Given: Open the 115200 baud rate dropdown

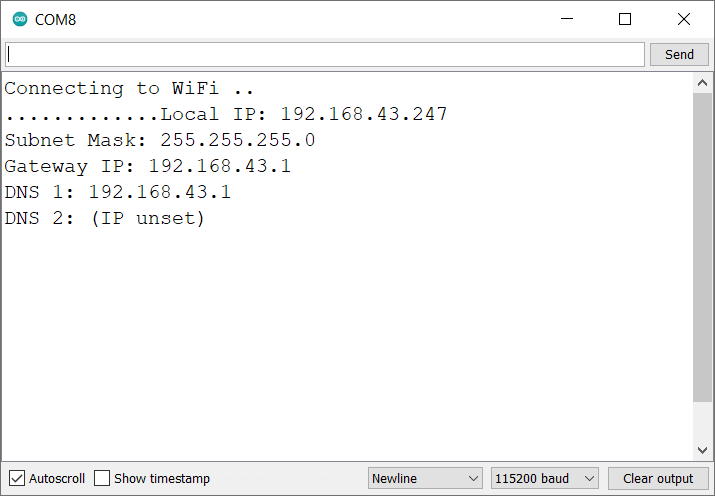Looking at the screenshot, I should click(544, 478).
